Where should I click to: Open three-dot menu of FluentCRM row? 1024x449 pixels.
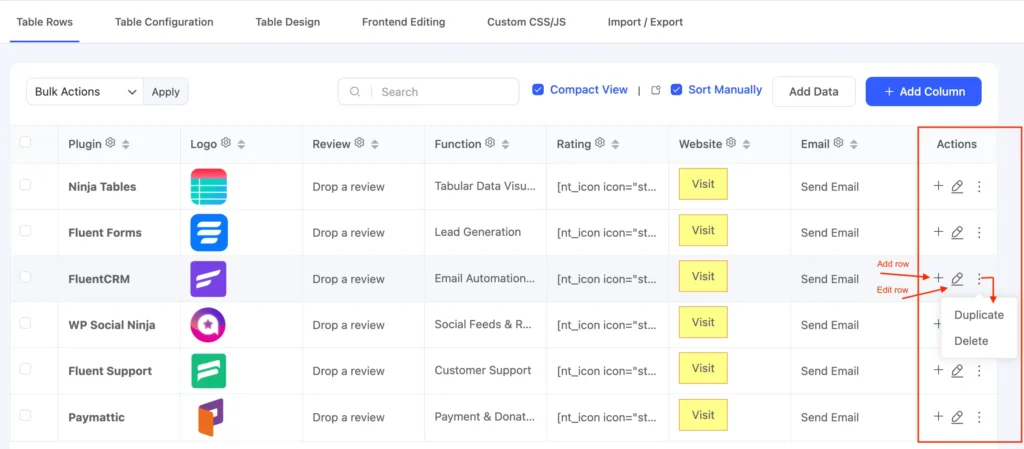point(979,279)
